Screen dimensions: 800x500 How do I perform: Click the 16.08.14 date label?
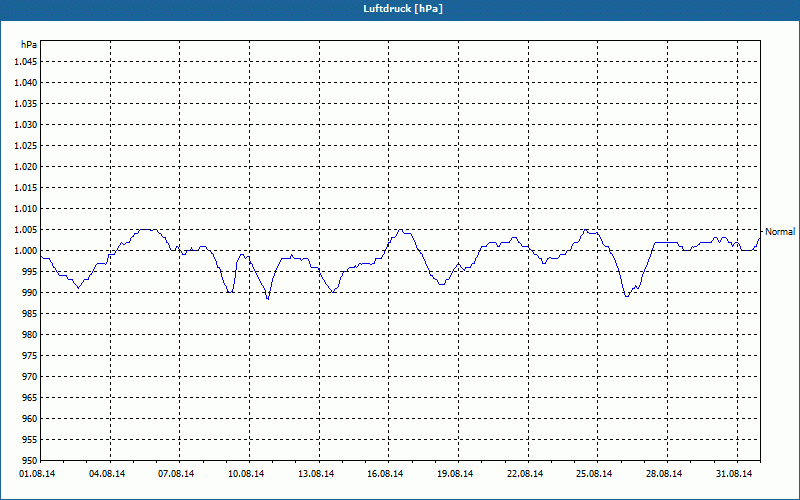[x=385, y=474]
